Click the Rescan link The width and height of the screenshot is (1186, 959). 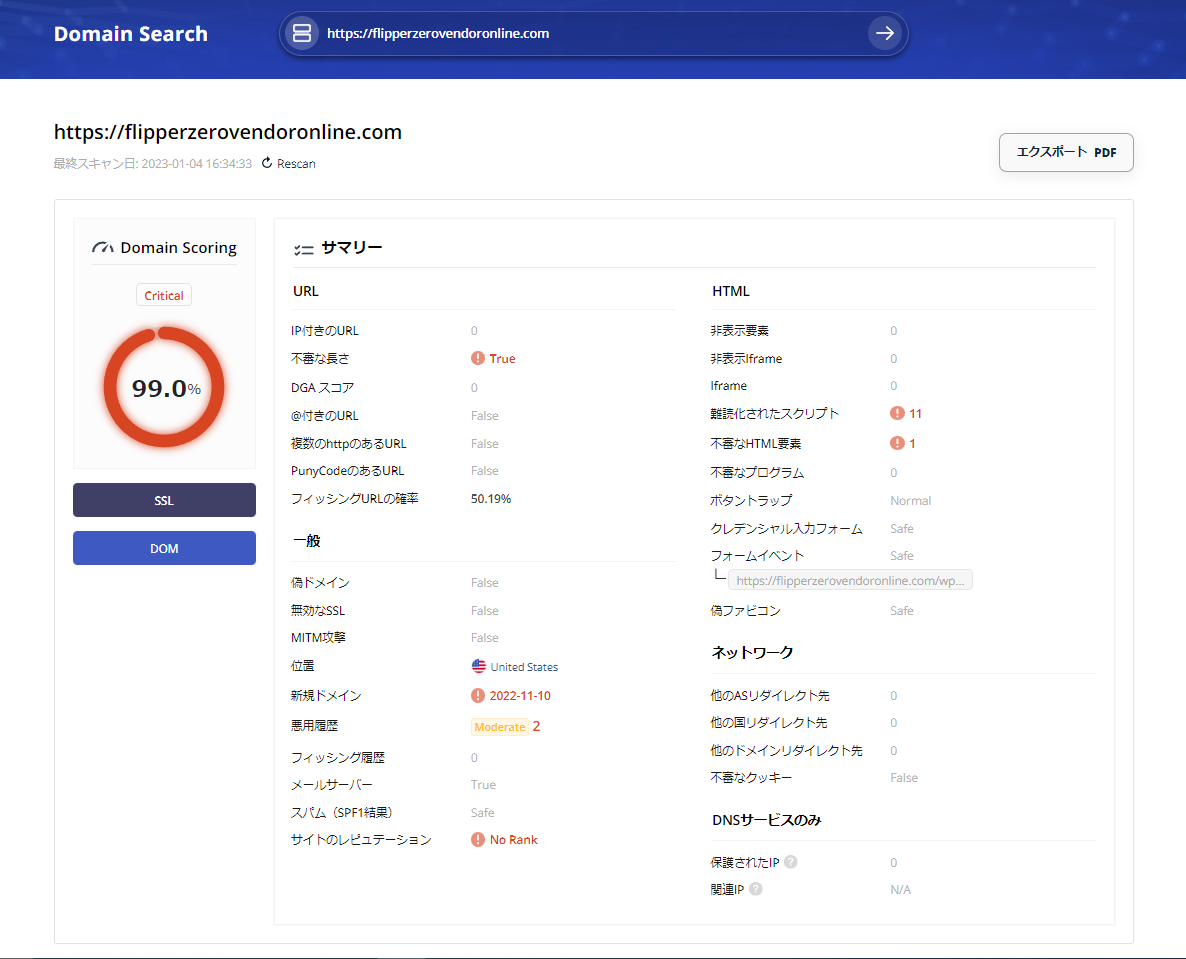tap(296, 163)
